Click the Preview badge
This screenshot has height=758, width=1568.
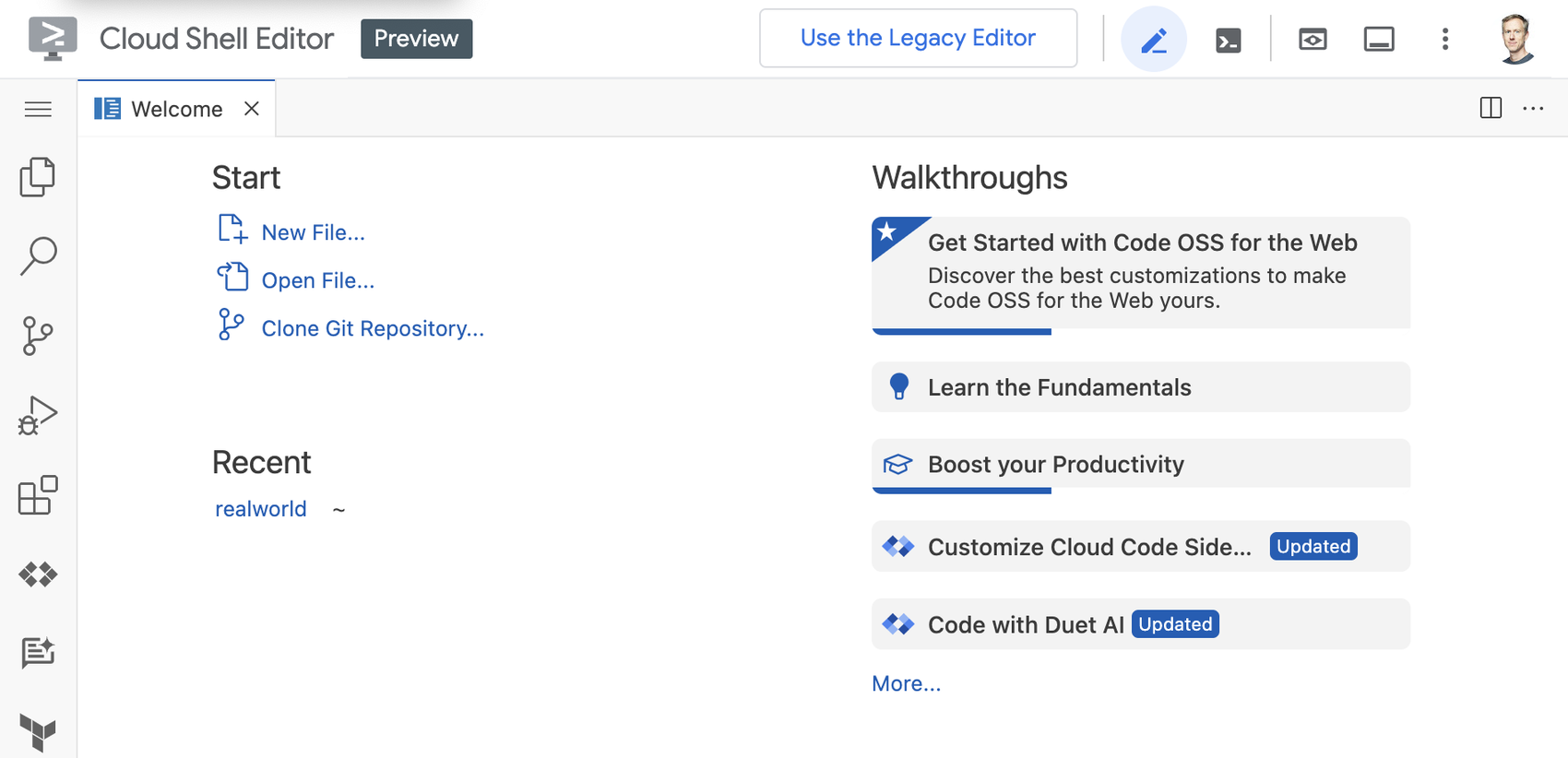click(416, 39)
